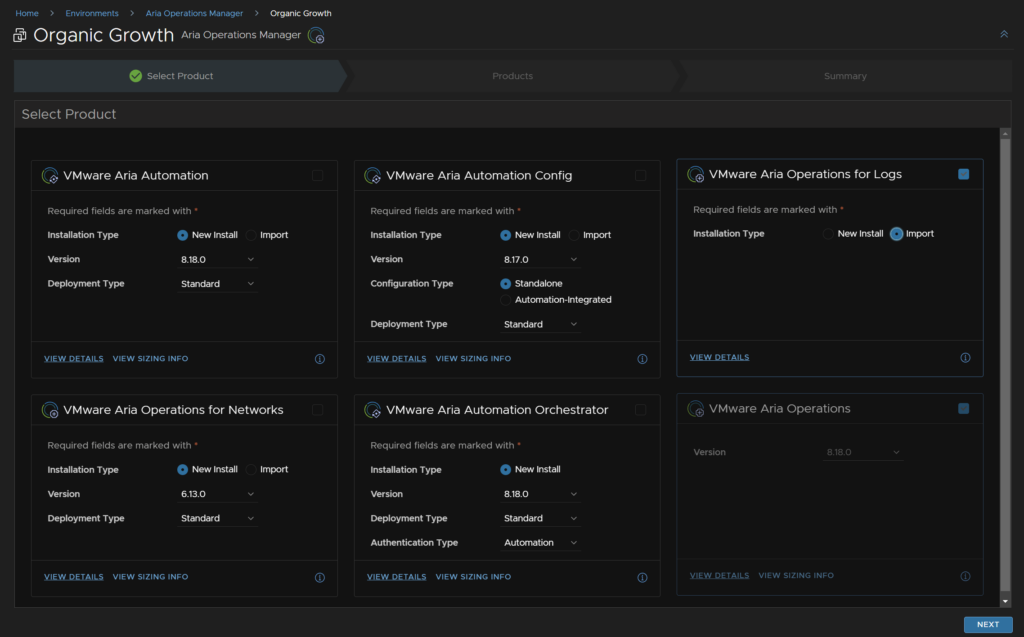Open View Details for Aria Automation
This screenshot has height=637, width=1024.
73,359
